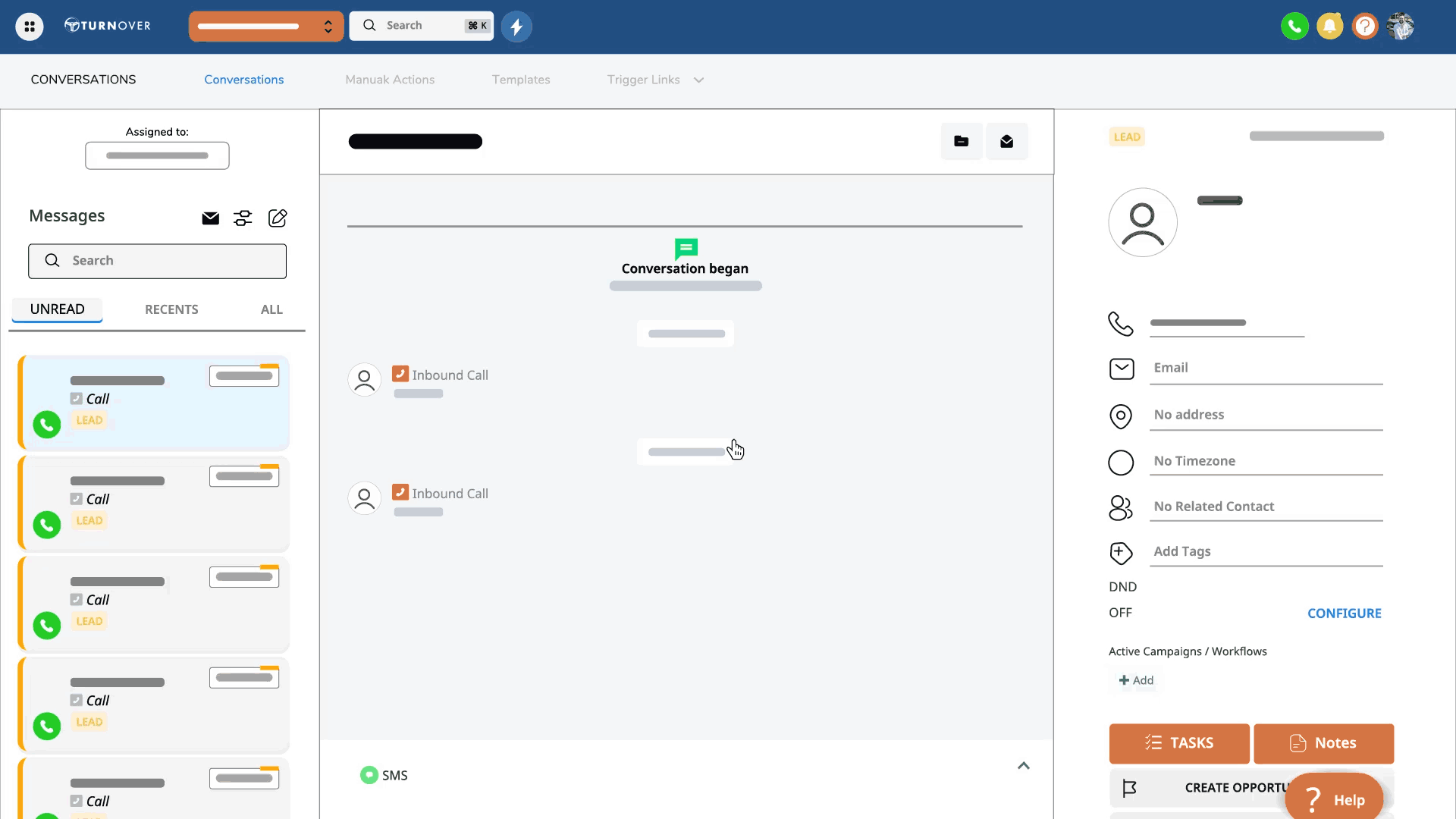Mark conversation read with open envelope icon
This screenshot has height=819, width=1456.
[x=1006, y=141]
